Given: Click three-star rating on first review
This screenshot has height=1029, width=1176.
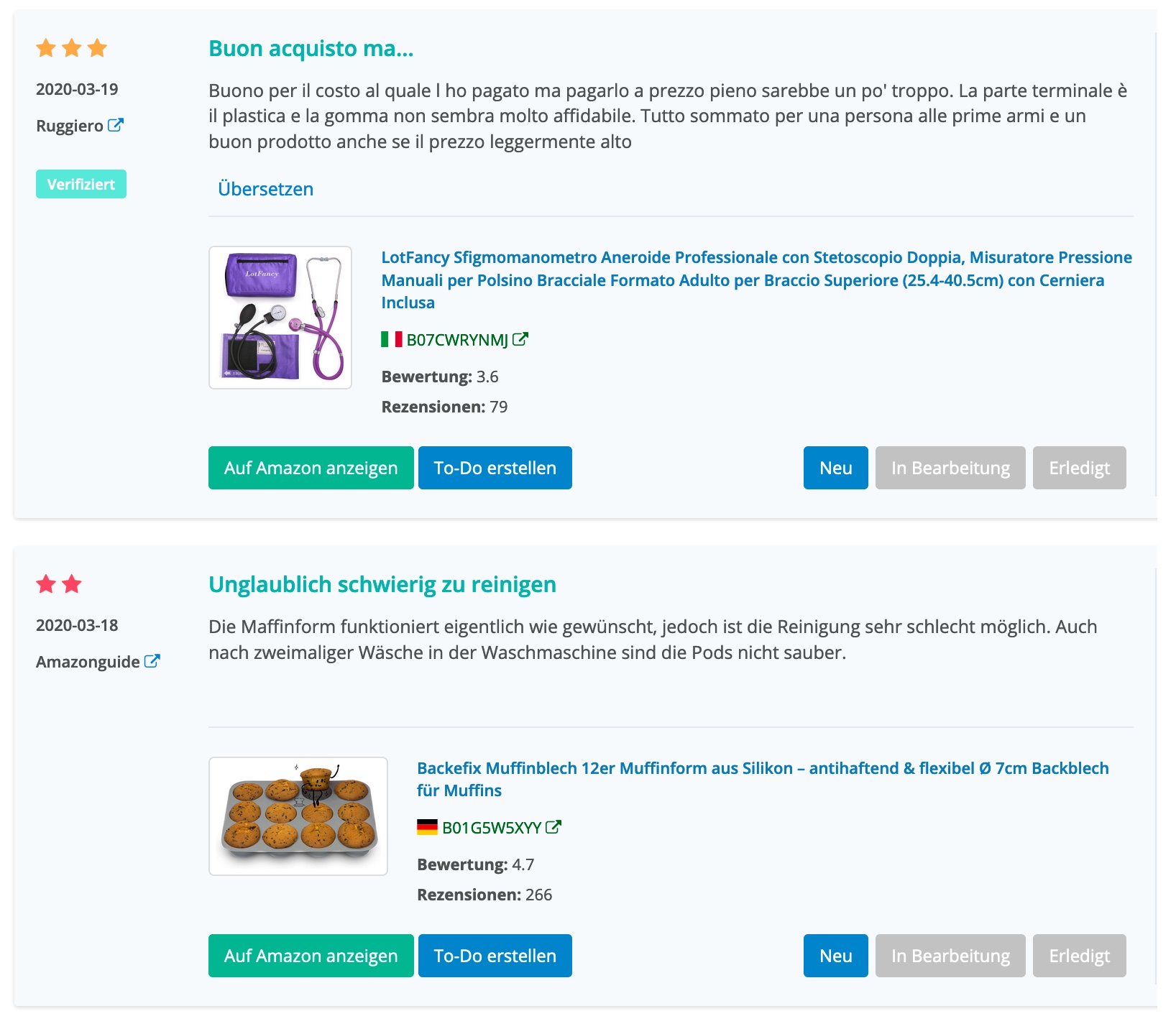Looking at the screenshot, I should (72, 49).
